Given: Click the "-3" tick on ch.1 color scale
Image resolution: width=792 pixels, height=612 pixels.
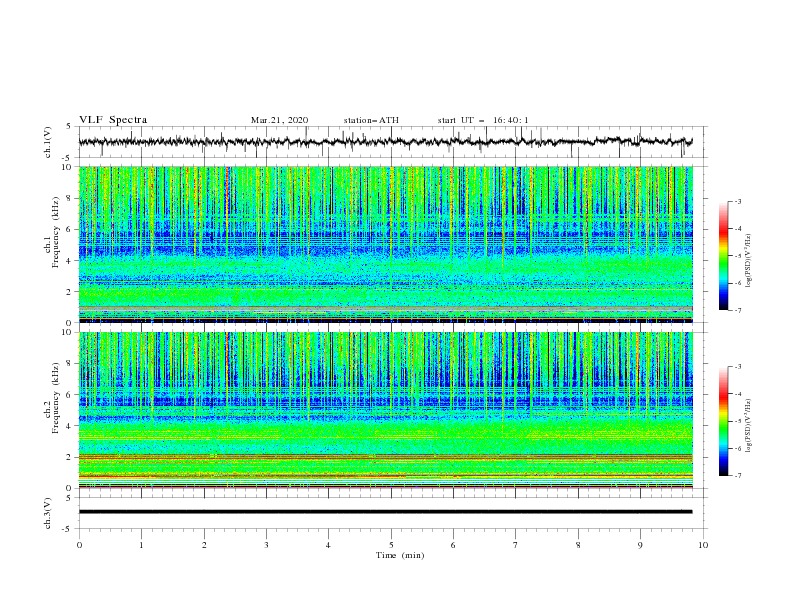Looking at the screenshot, I should coord(738,201).
